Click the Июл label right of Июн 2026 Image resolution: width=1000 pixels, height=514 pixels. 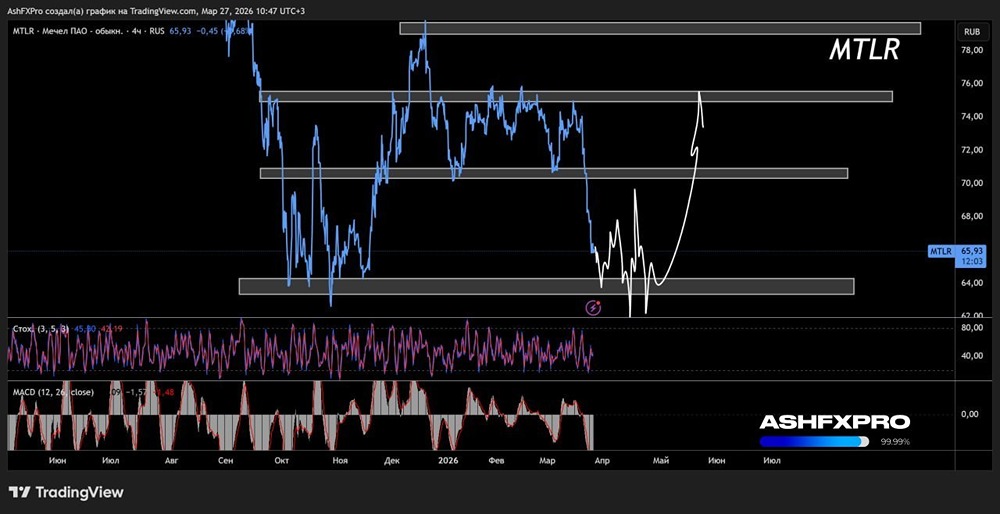coord(771,460)
